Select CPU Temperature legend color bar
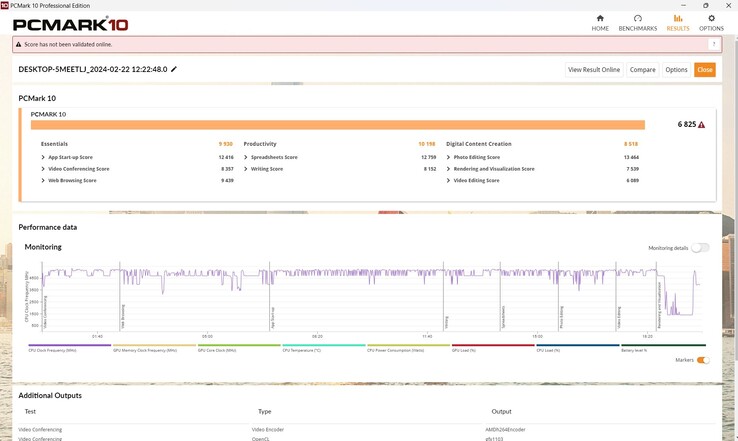 click(323, 346)
